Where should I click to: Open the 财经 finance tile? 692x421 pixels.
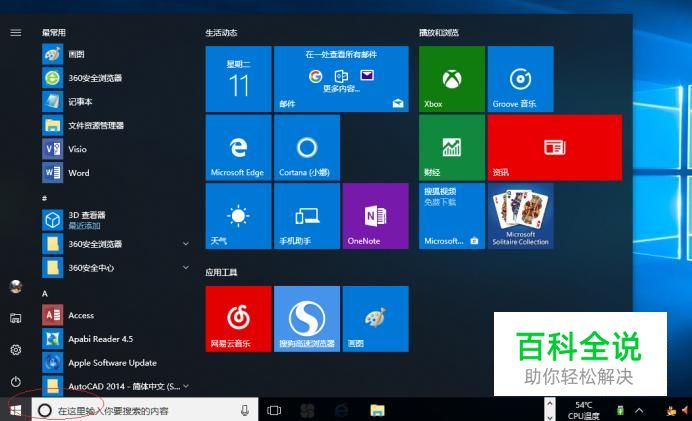point(452,147)
